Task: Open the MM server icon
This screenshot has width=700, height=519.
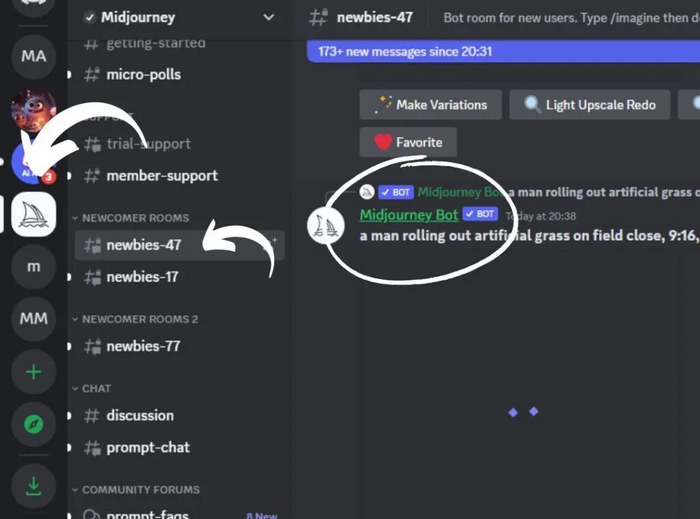Action: [x=33, y=319]
